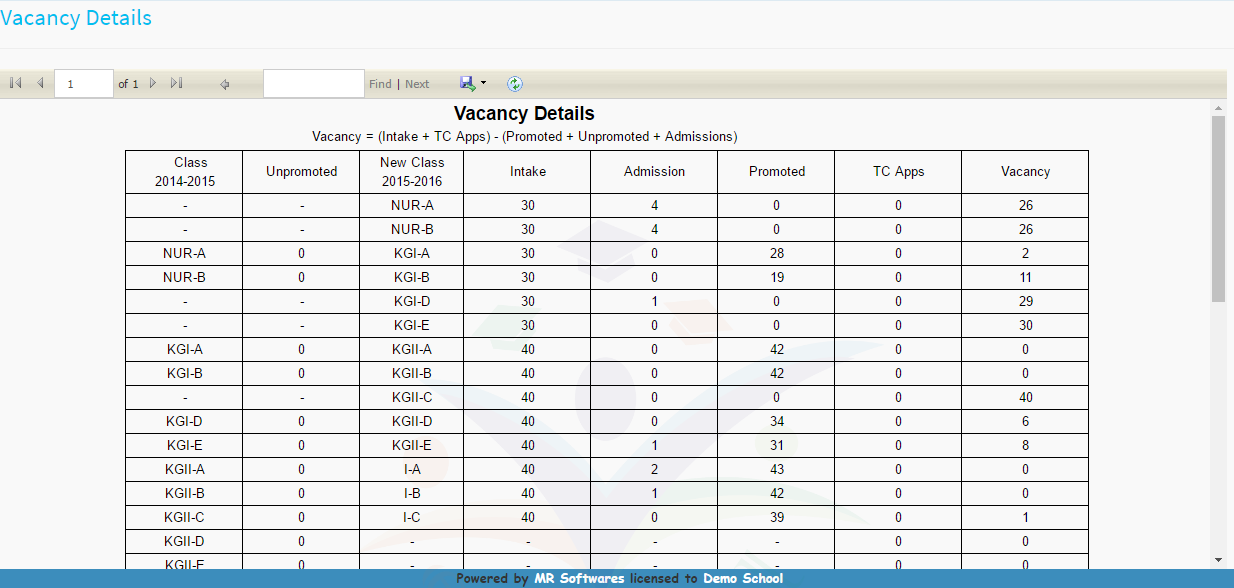Click the scrollbar up arrow
The image size is (1234, 588).
click(1218, 107)
